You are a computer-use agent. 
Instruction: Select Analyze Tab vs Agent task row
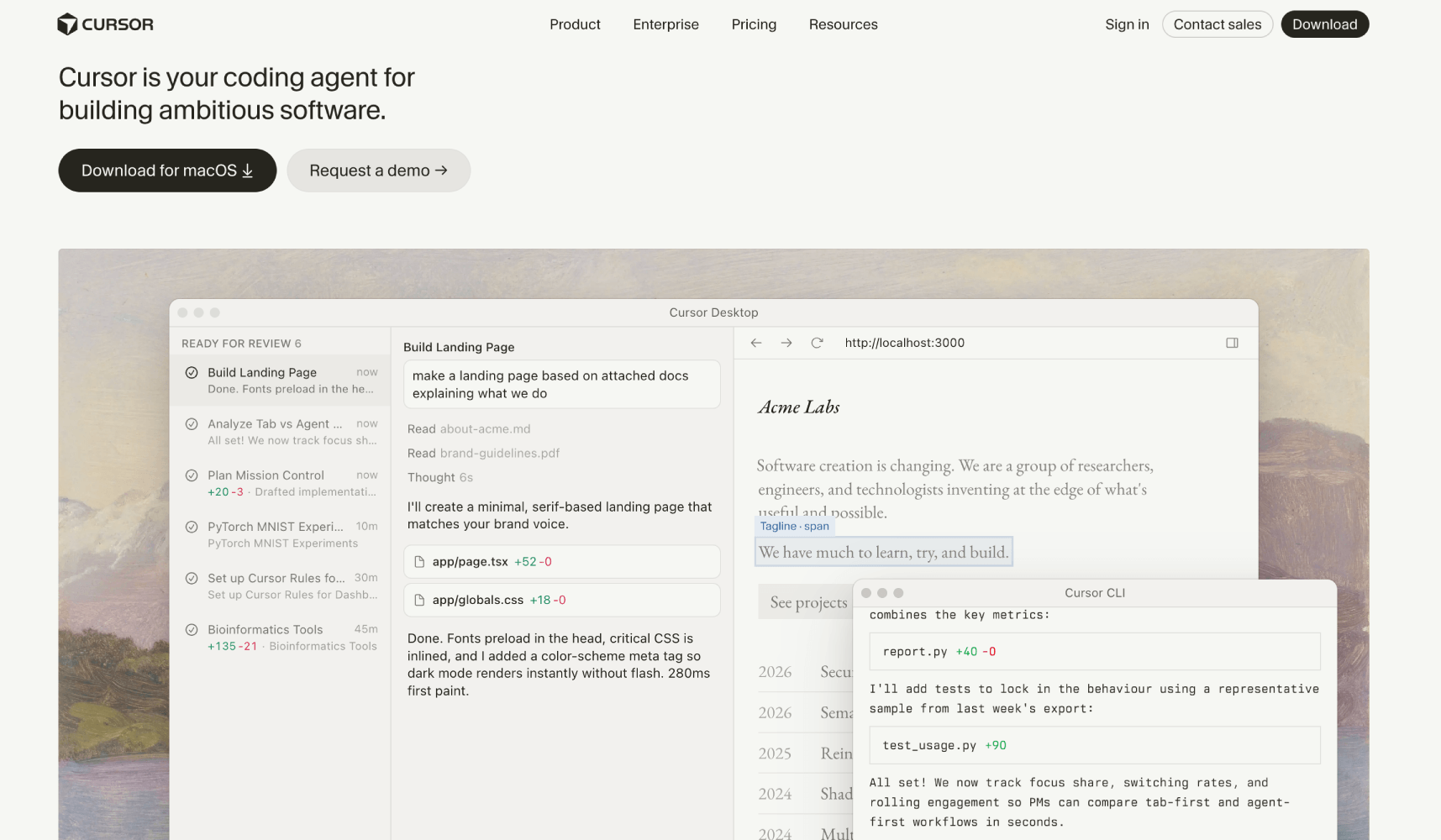281,432
